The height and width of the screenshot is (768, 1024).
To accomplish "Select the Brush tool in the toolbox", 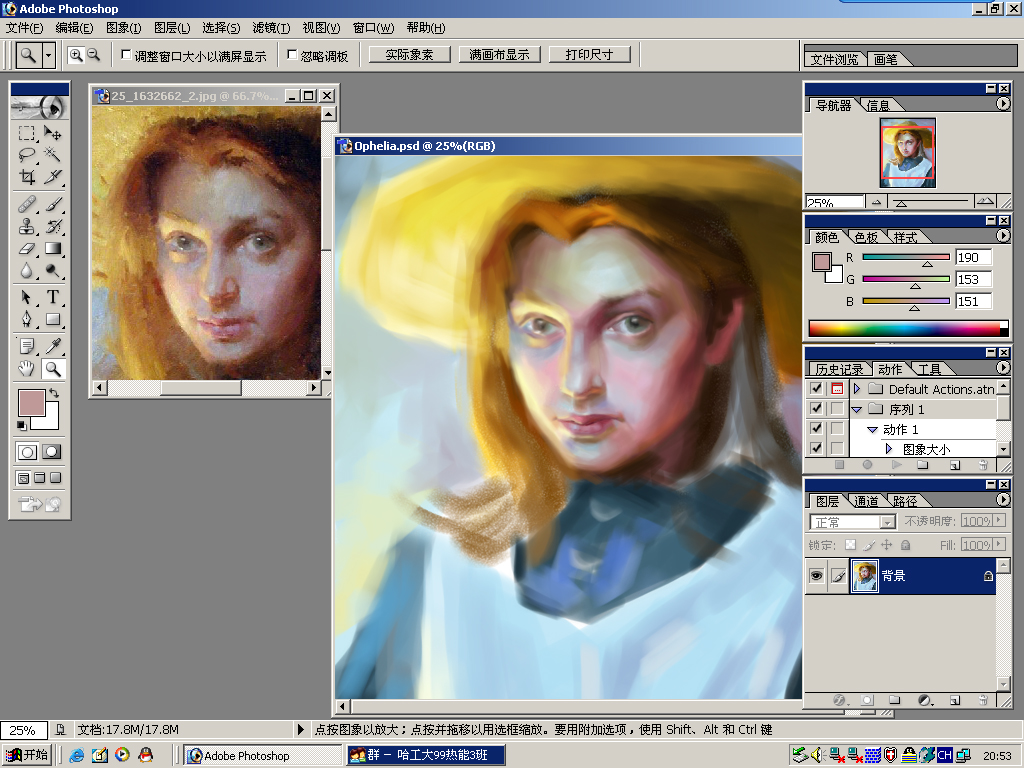I will pos(53,205).
